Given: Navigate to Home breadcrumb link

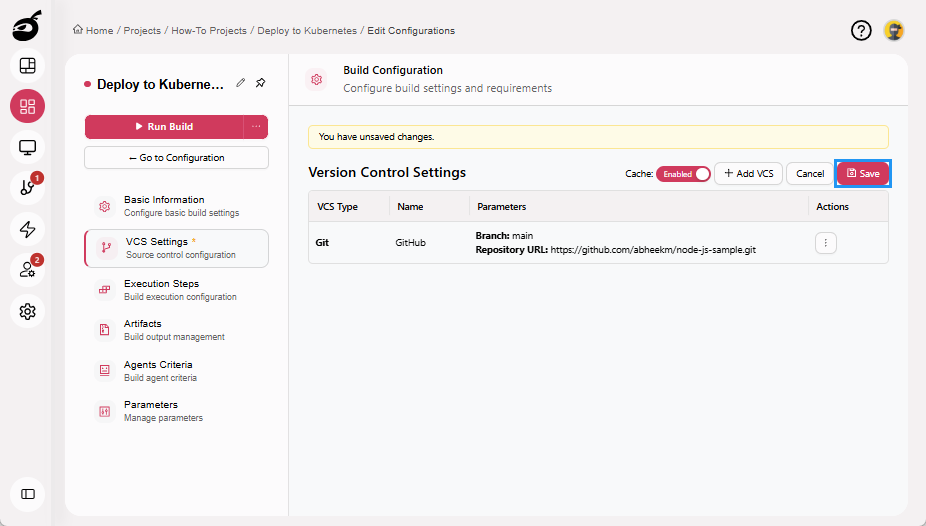Looking at the screenshot, I should 99,31.
